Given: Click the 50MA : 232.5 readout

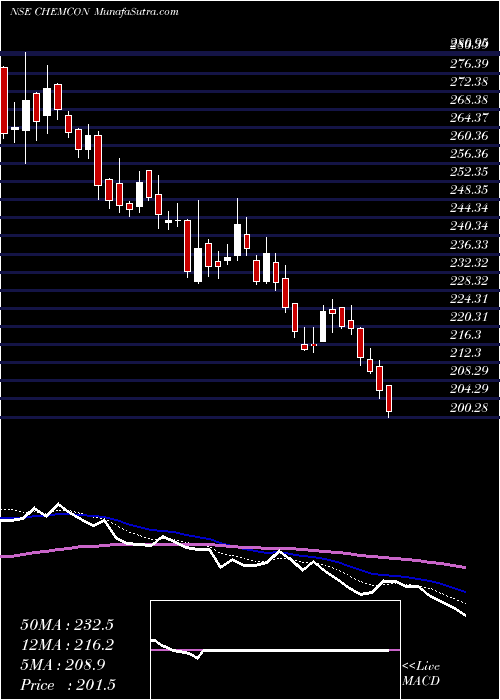Looking at the screenshot, I should (x=67, y=625).
